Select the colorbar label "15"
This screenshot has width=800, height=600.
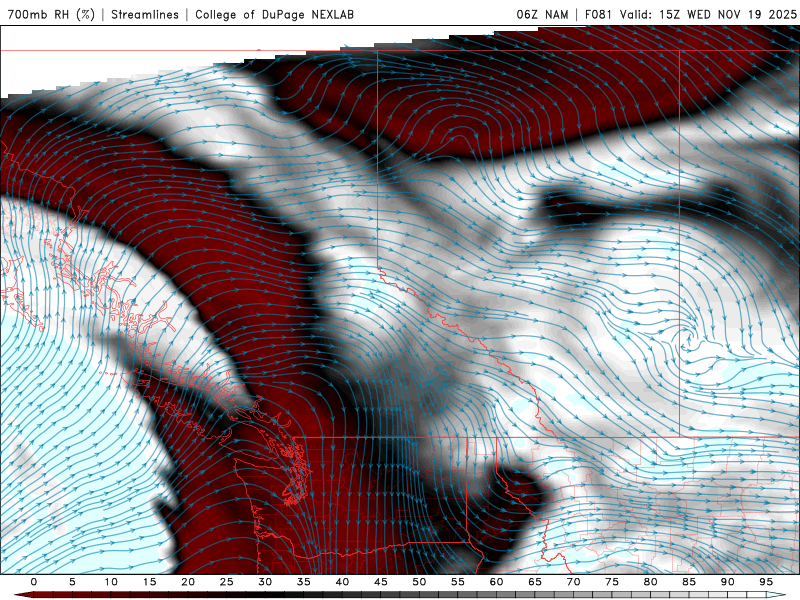coord(149,582)
